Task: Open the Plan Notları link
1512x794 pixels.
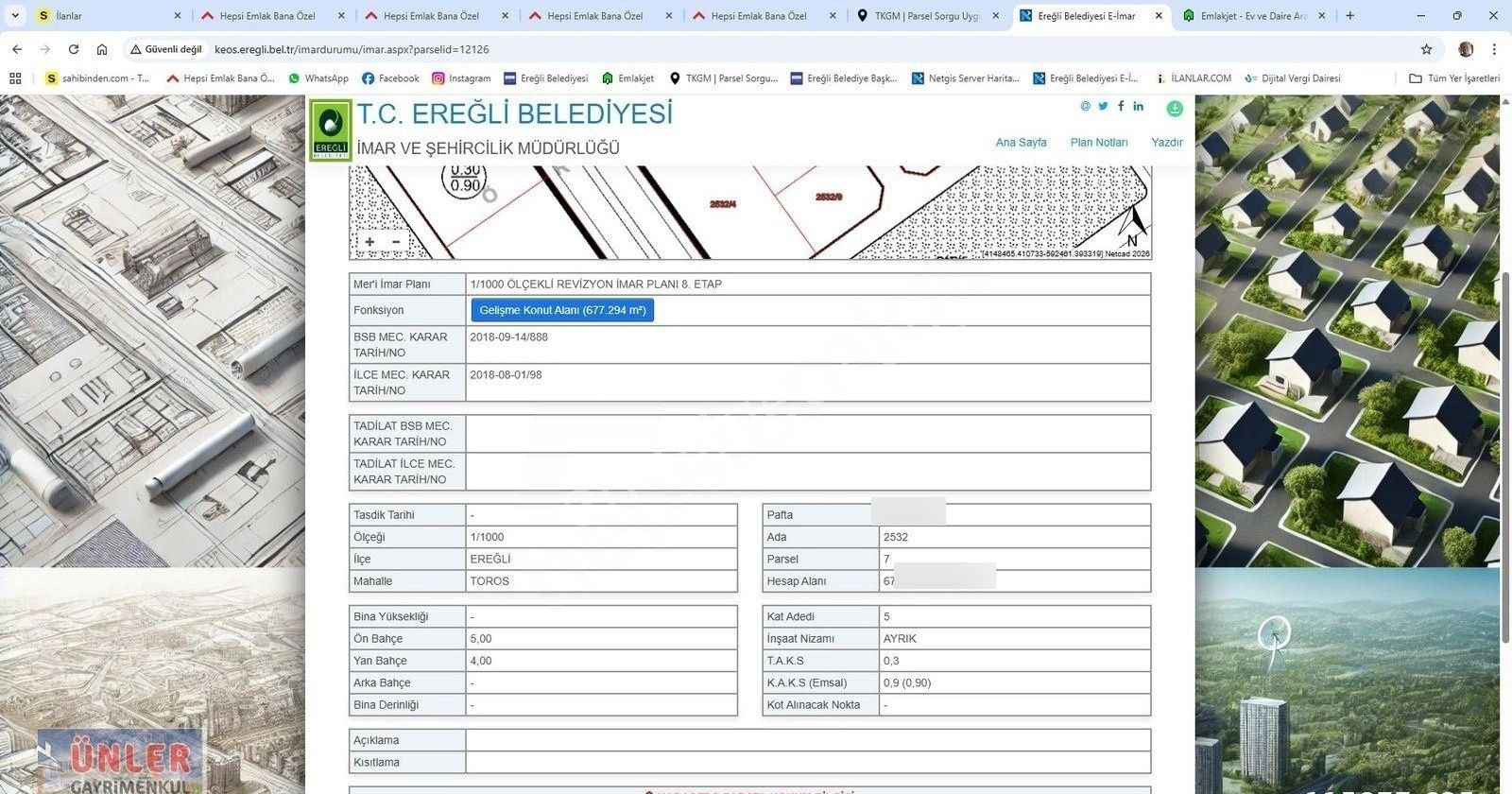Action: (1098, 143)
